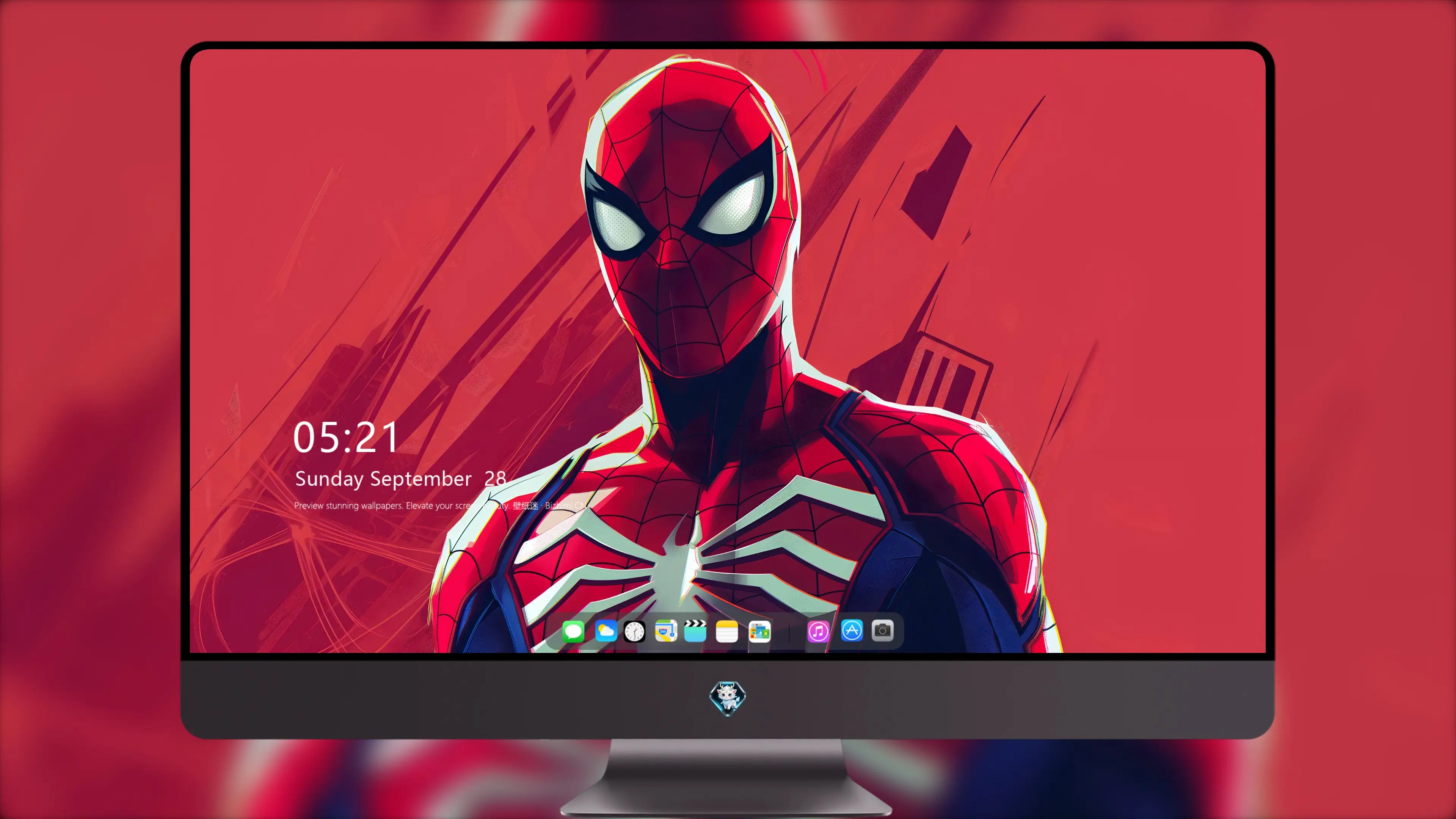1456x819 pixels.
Task: Open the Maps app in the dock
Action: click(666, 631)
